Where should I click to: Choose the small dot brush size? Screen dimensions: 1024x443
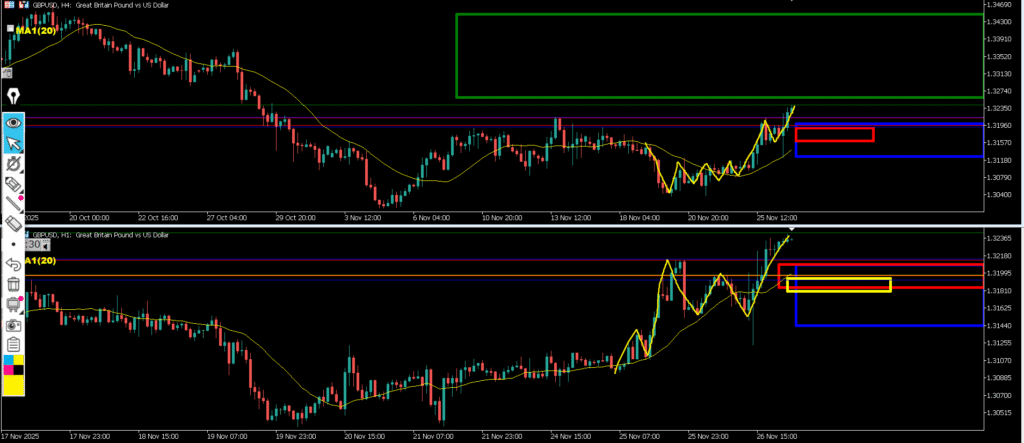pos(14,244)
